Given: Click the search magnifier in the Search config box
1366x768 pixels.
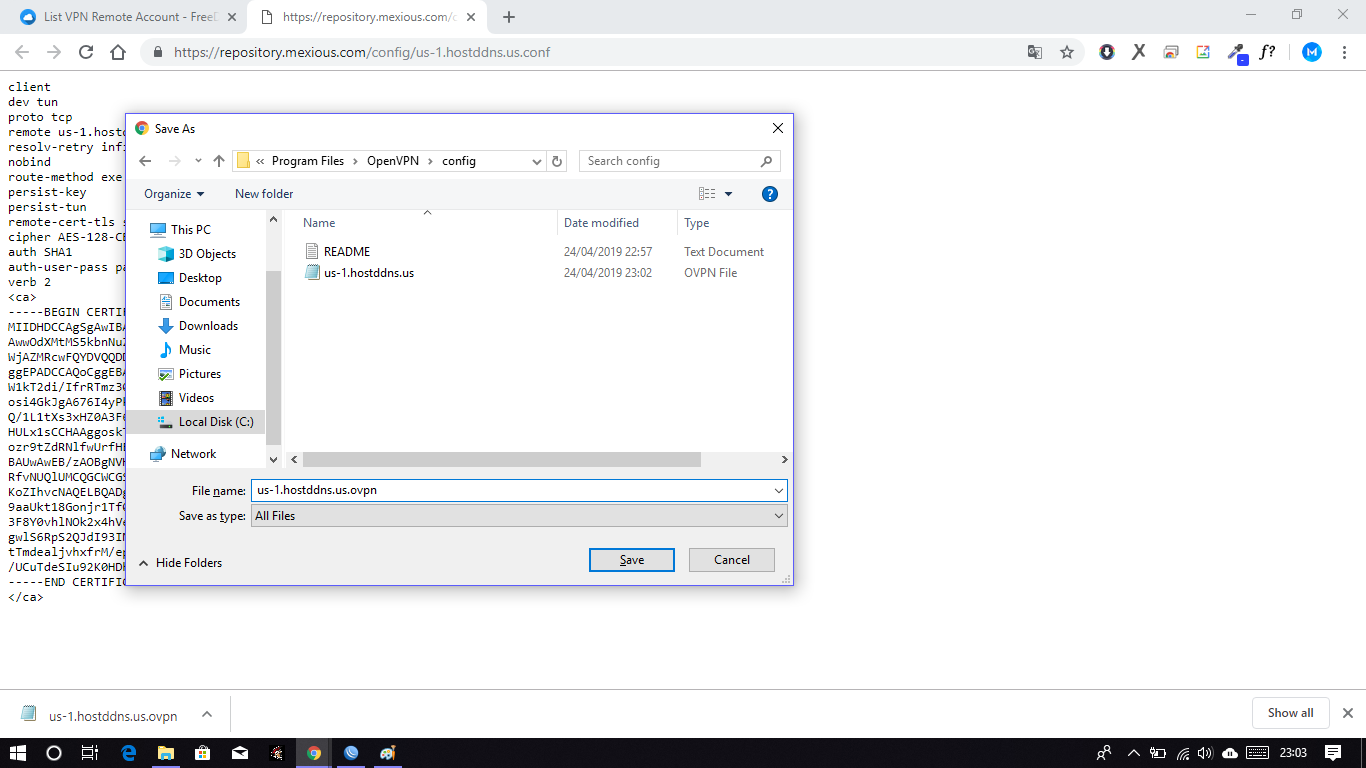Looking at the screenshot, I should (x=767, y=161).
